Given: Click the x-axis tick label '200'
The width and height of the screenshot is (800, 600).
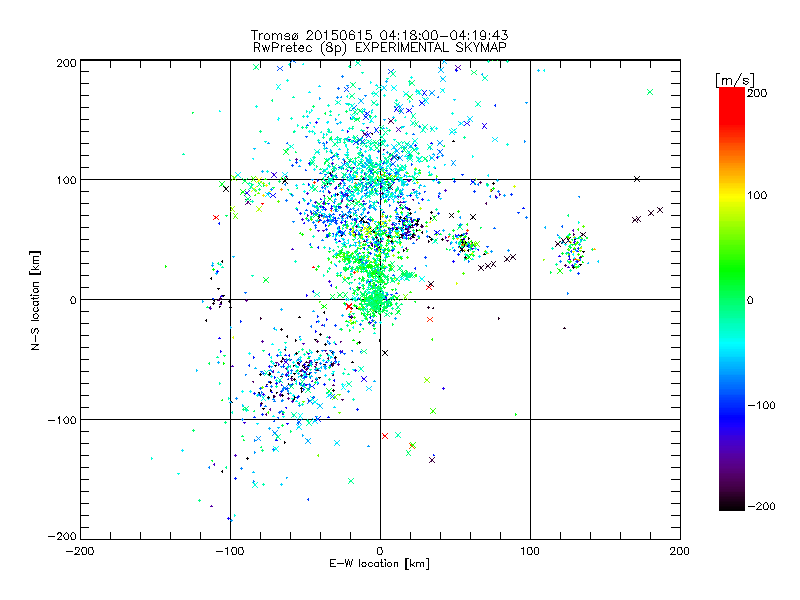Looking at the screenshot, I should [x=680, y=551].
